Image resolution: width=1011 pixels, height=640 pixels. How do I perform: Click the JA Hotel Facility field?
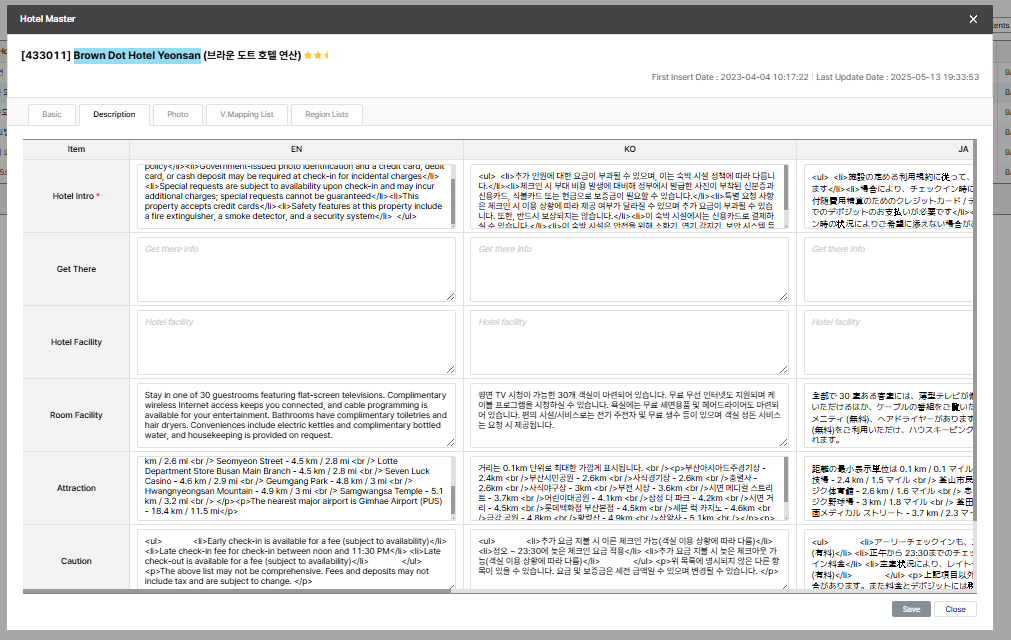888,342
